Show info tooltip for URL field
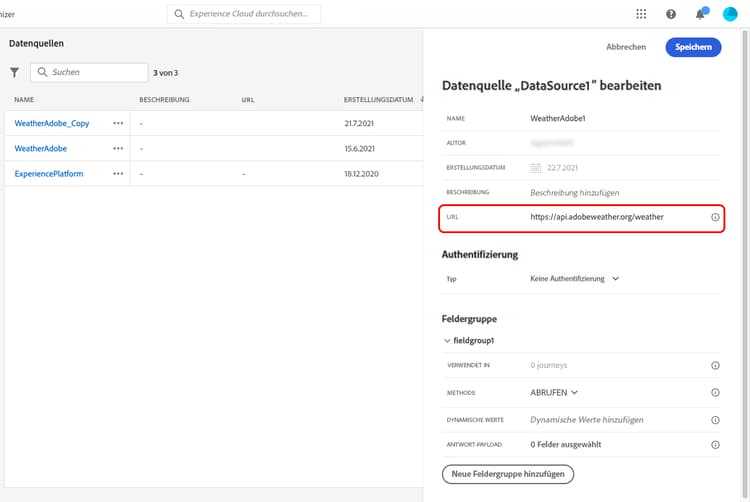The height and width of the screenshot is (502, 750). pos(715,217)
